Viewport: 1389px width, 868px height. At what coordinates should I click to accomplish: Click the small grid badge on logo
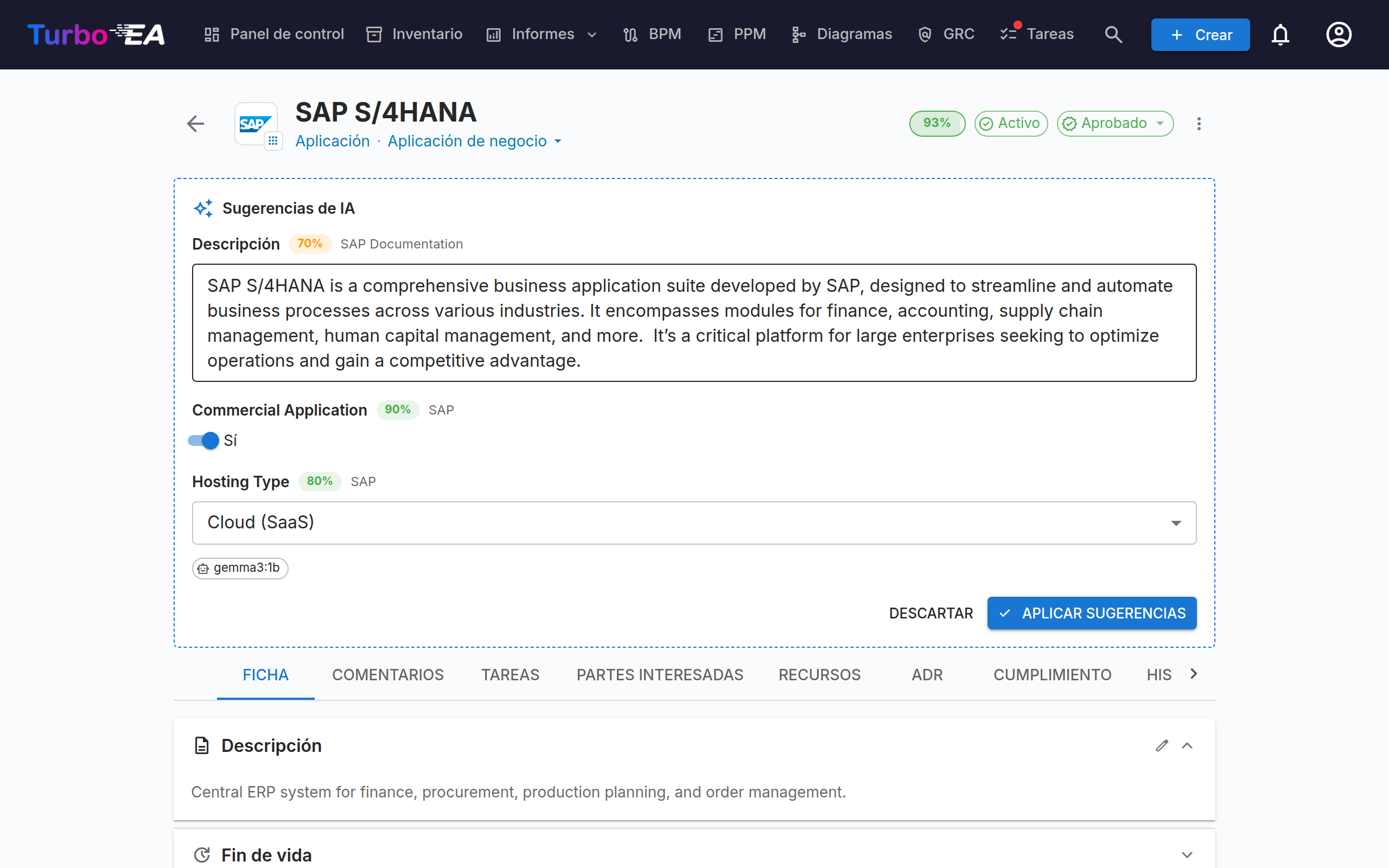pos(273,141)
